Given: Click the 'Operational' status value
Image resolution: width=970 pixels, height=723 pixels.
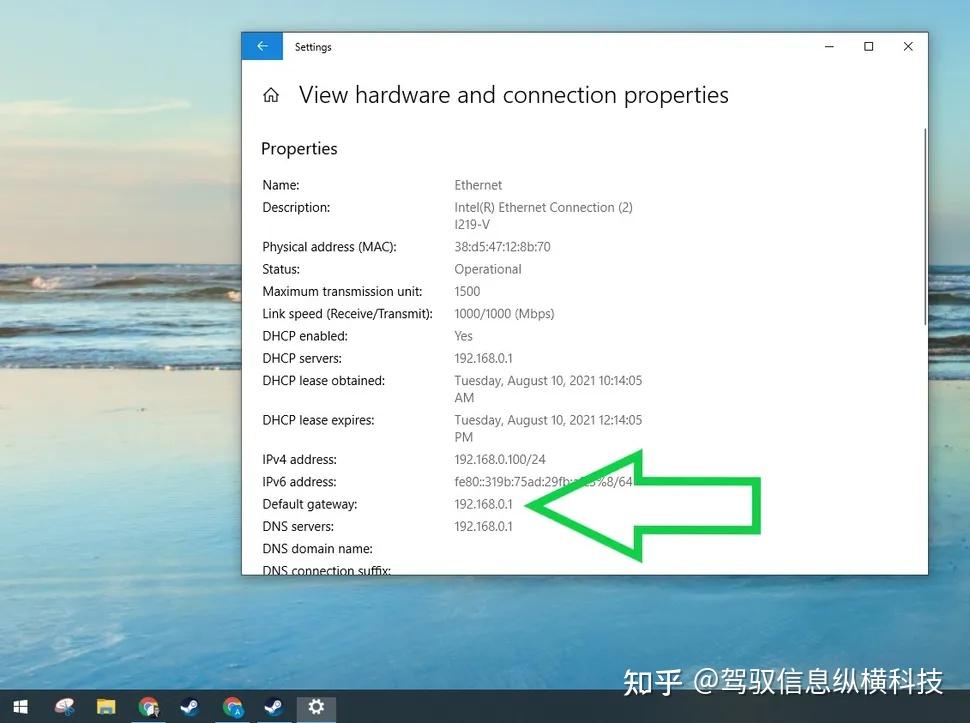Looking at the screenshot, I should 487,269.
